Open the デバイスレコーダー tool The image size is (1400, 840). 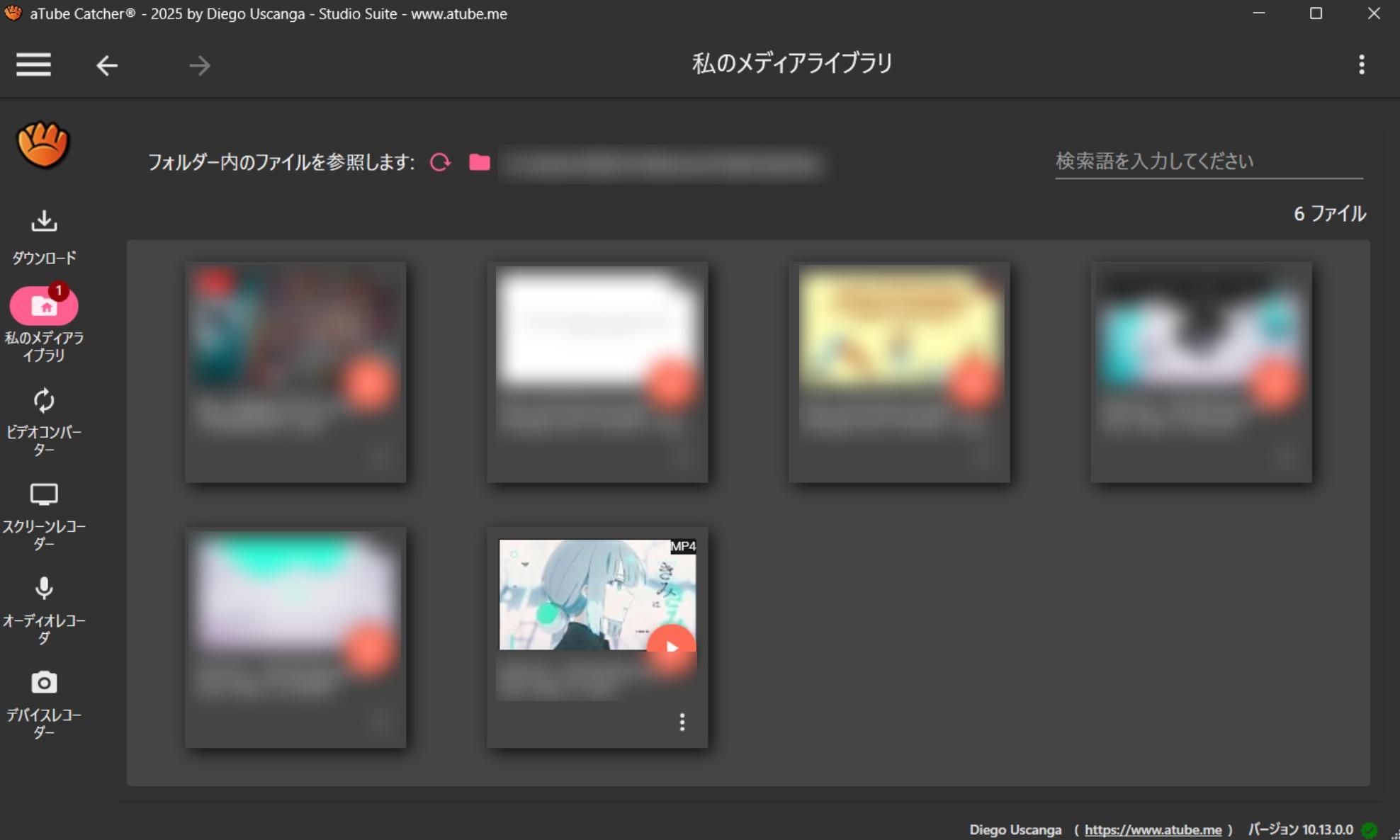pyautogui.click(x=44, y=705)
